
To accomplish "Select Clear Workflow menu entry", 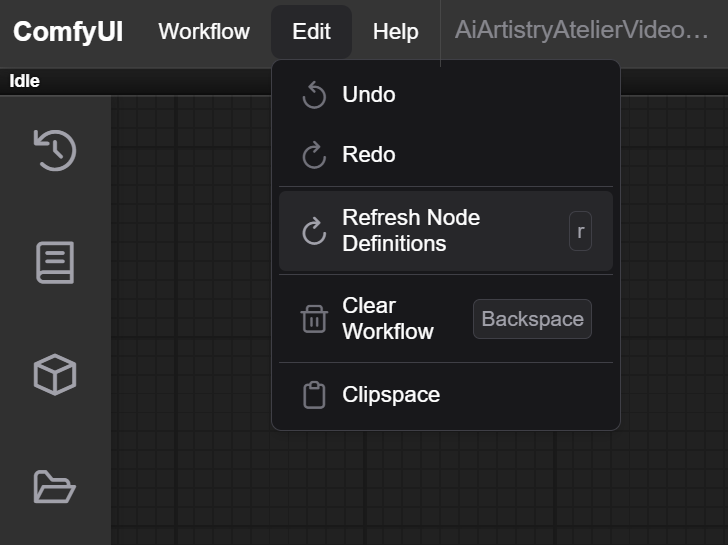I will pyautogui.click(x=446, y=318).
